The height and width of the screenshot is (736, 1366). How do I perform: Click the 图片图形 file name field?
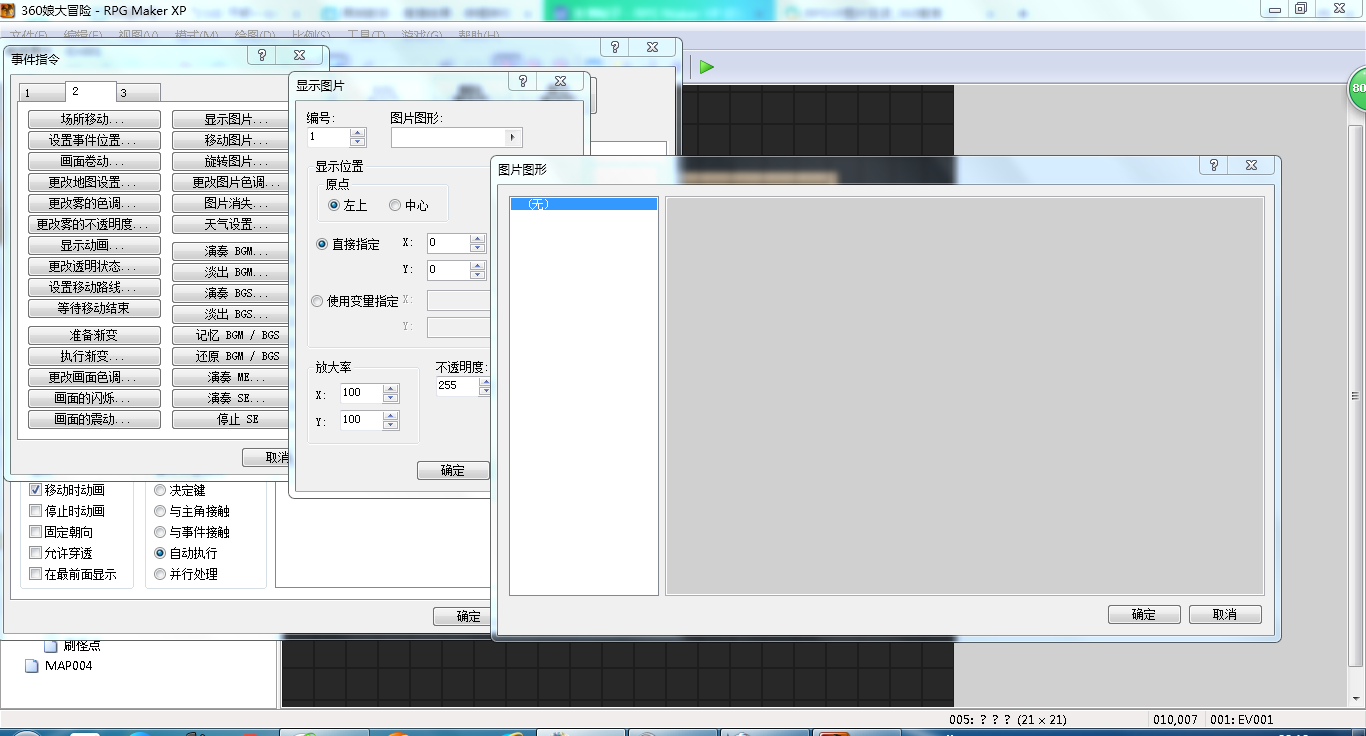[x=448, y=138]
